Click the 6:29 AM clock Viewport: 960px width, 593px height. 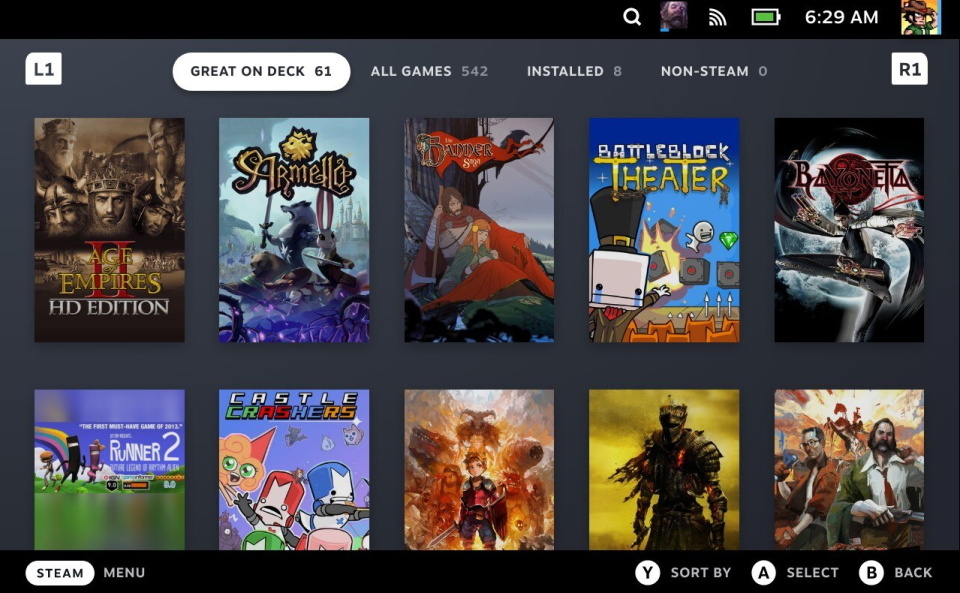tap(841, 17)
